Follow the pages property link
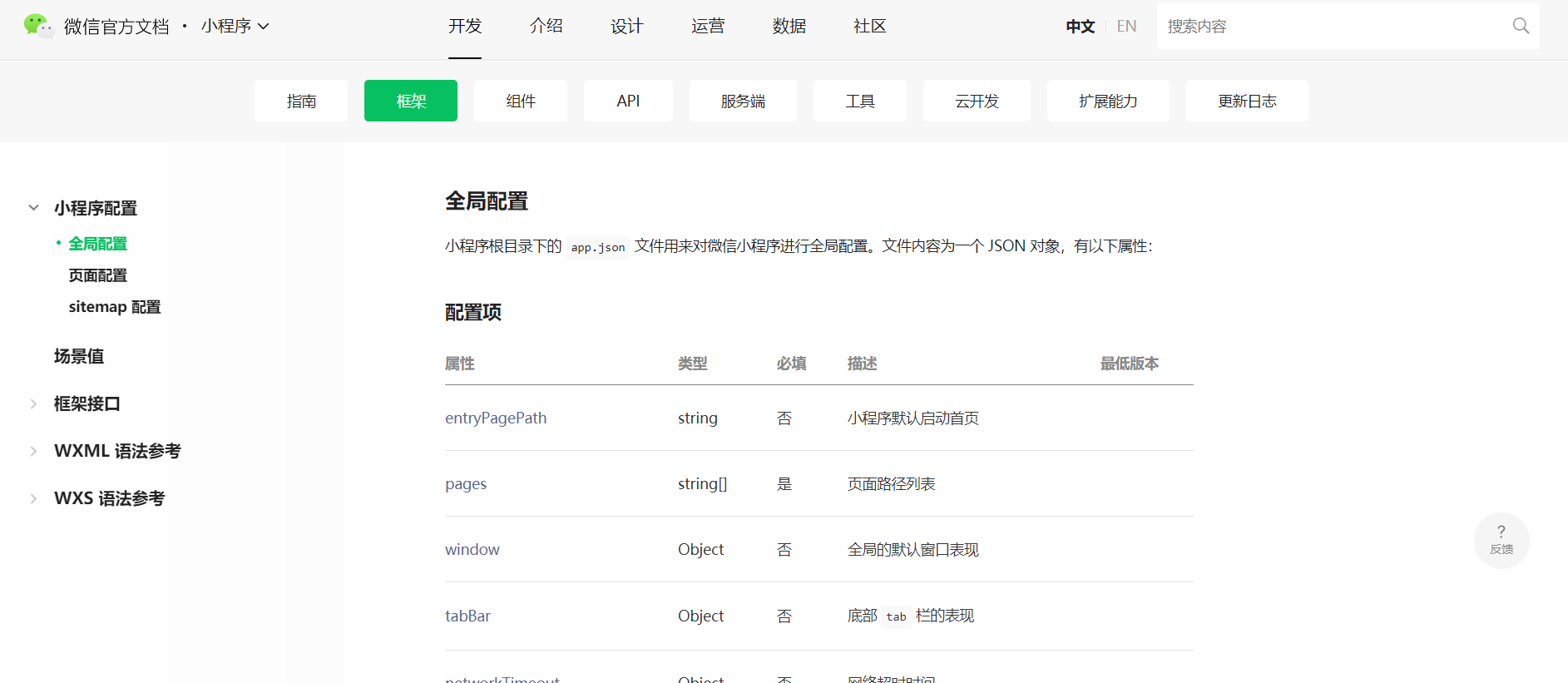This screenshot has height=683, width=1568. tap(466, 483)
